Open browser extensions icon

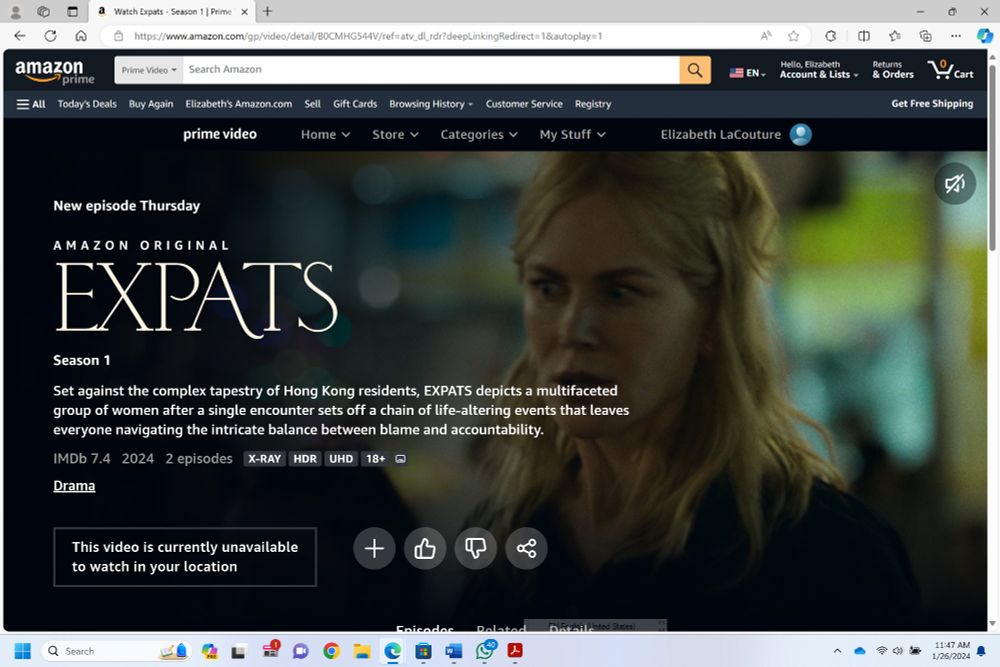830,36
